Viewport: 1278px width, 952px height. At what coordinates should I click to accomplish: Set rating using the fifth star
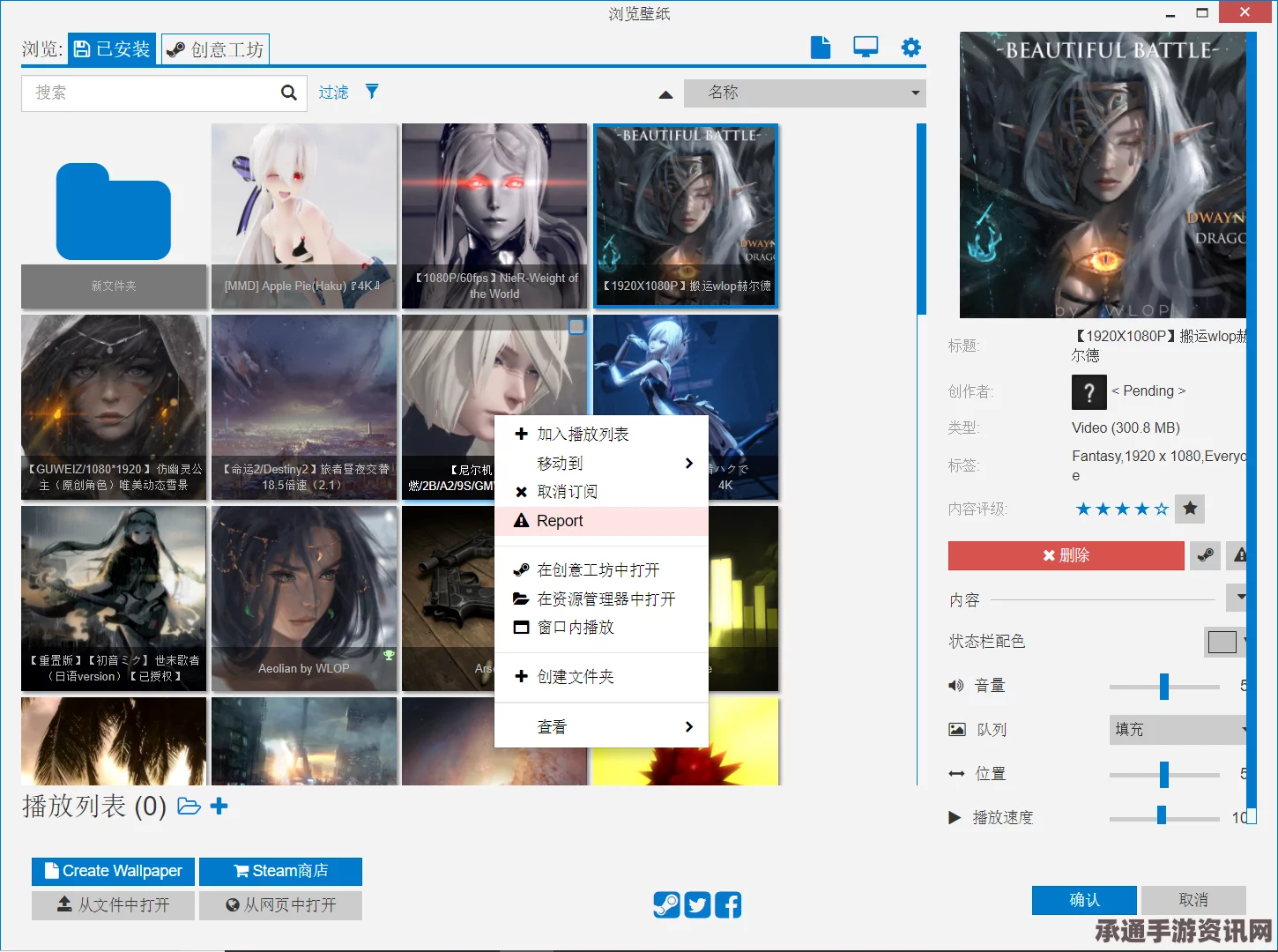1162,509
